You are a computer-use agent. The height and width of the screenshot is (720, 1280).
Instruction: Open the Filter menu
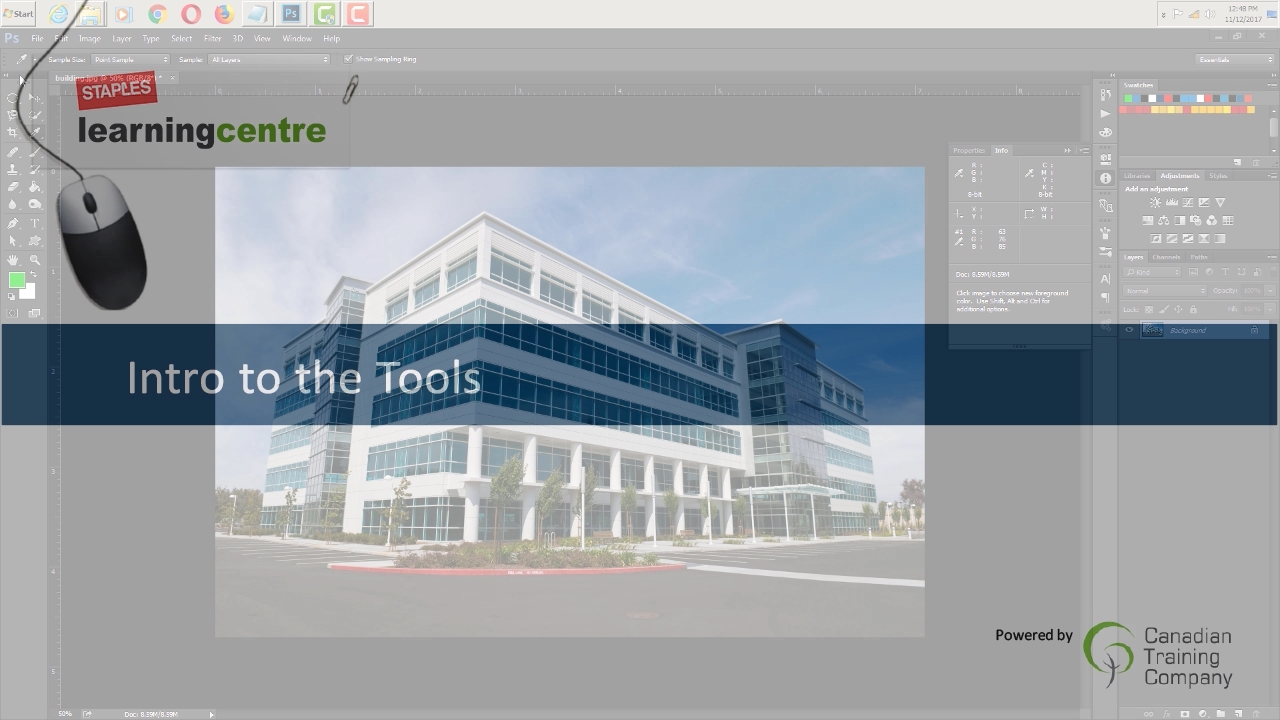(213, 38)
